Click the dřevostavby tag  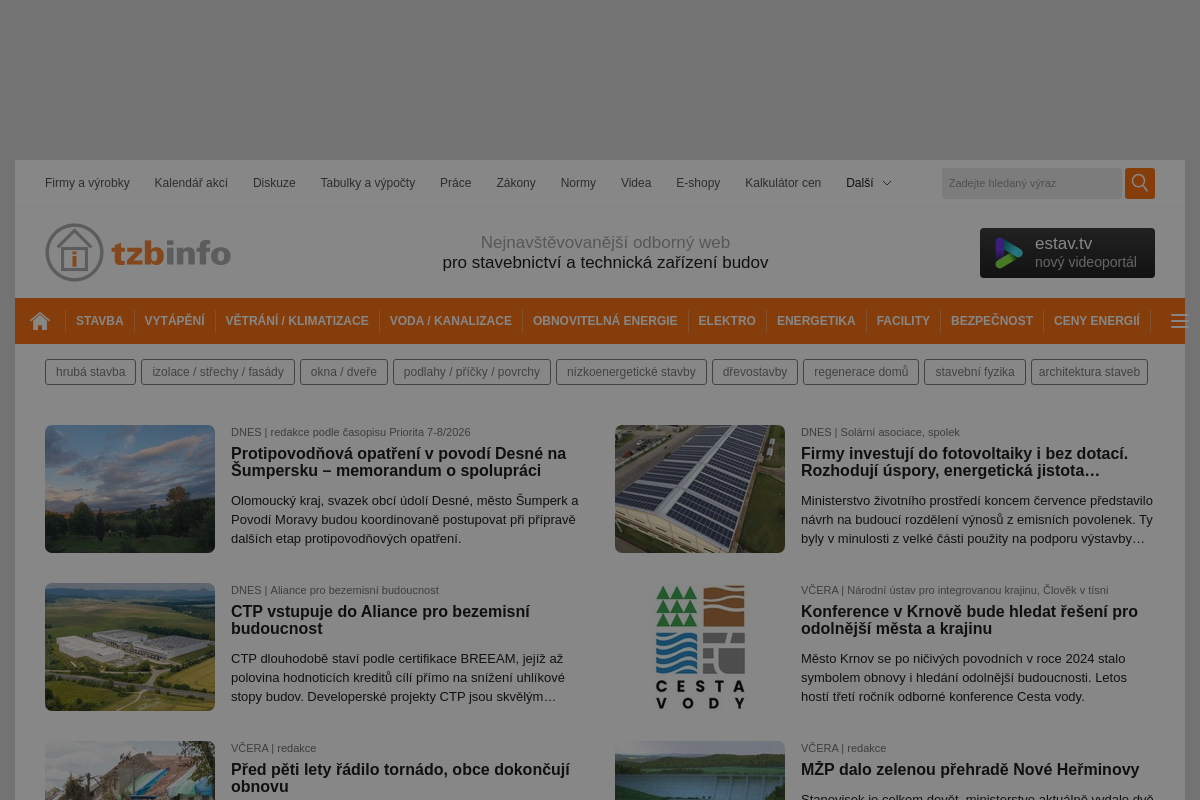755,372
